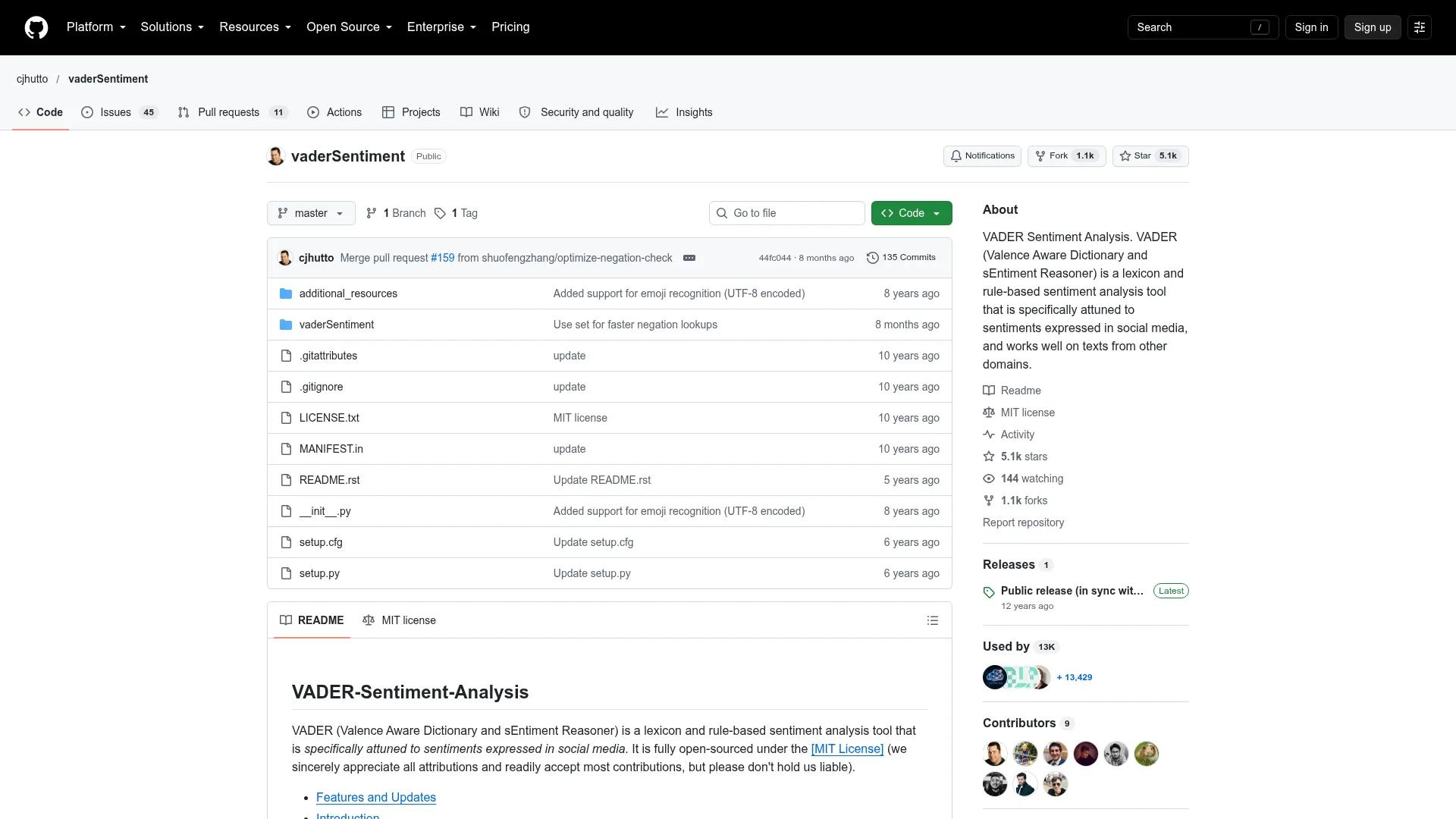Open the README outline icon
The width and height of the screenshot is (1456, 819).
coord(933,620)
